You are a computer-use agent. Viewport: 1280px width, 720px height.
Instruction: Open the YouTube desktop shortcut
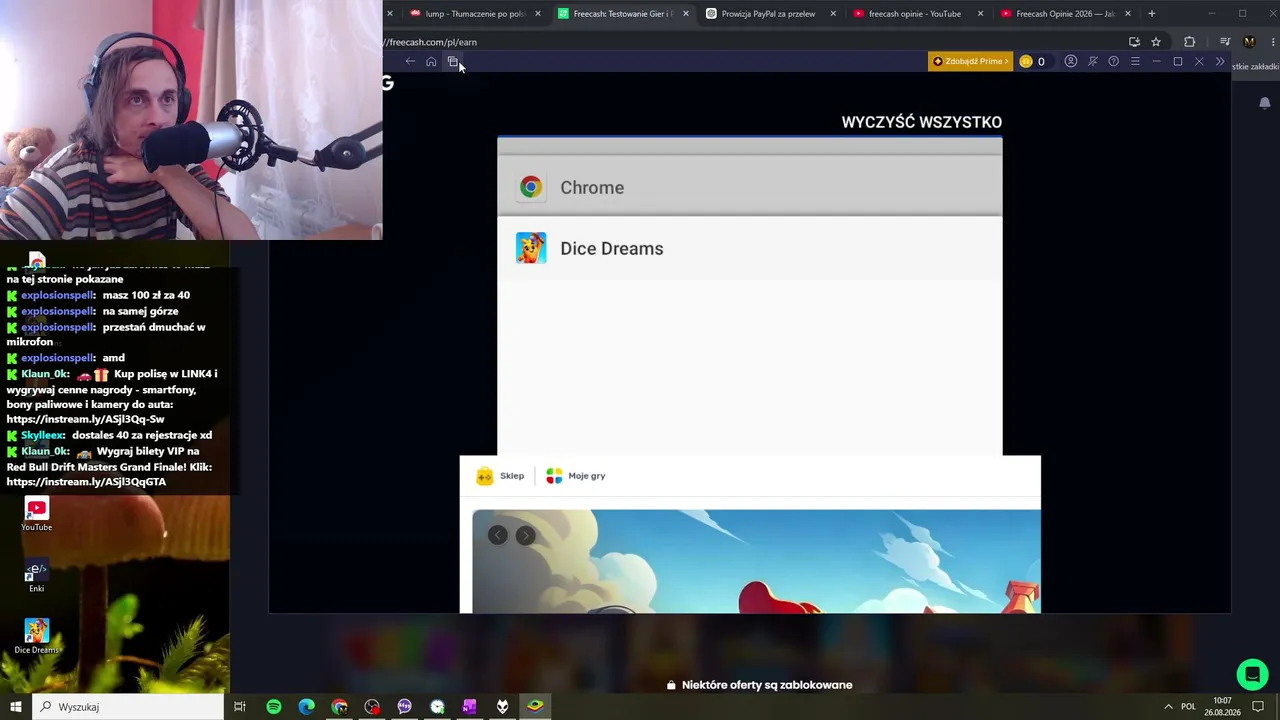[37, 515]
